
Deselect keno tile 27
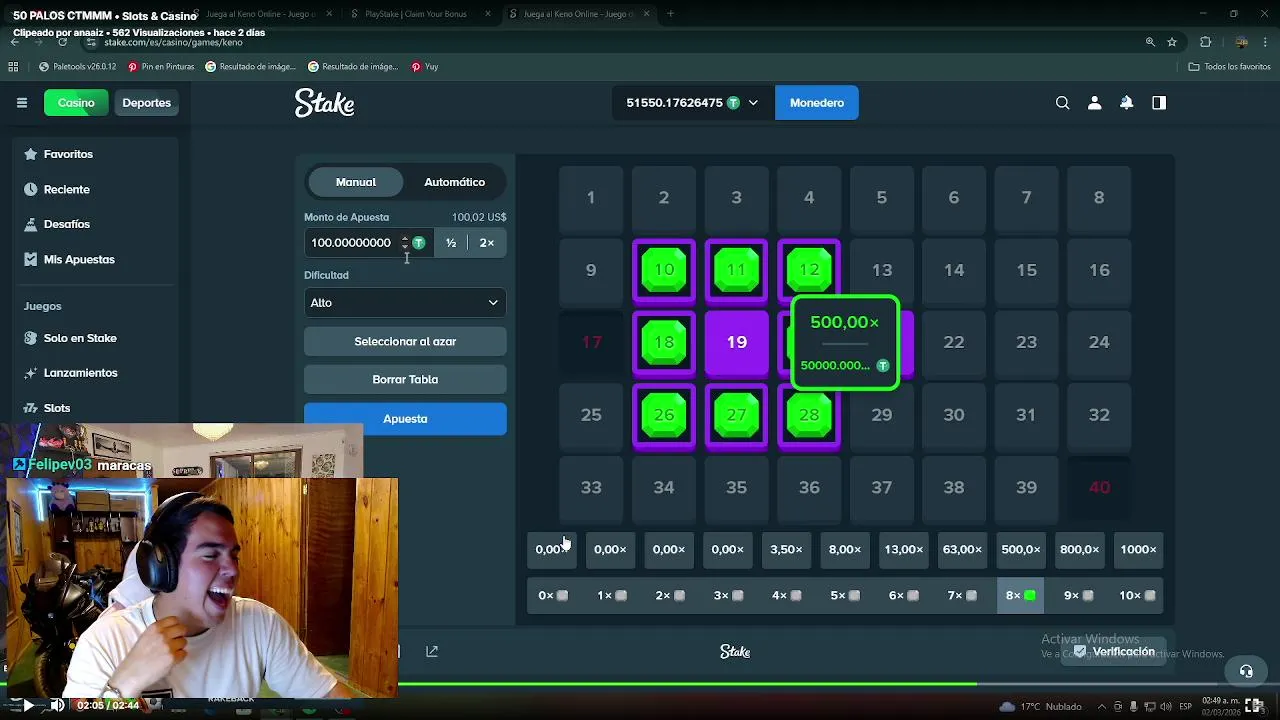pyautogui.click(x=736, y=415)
